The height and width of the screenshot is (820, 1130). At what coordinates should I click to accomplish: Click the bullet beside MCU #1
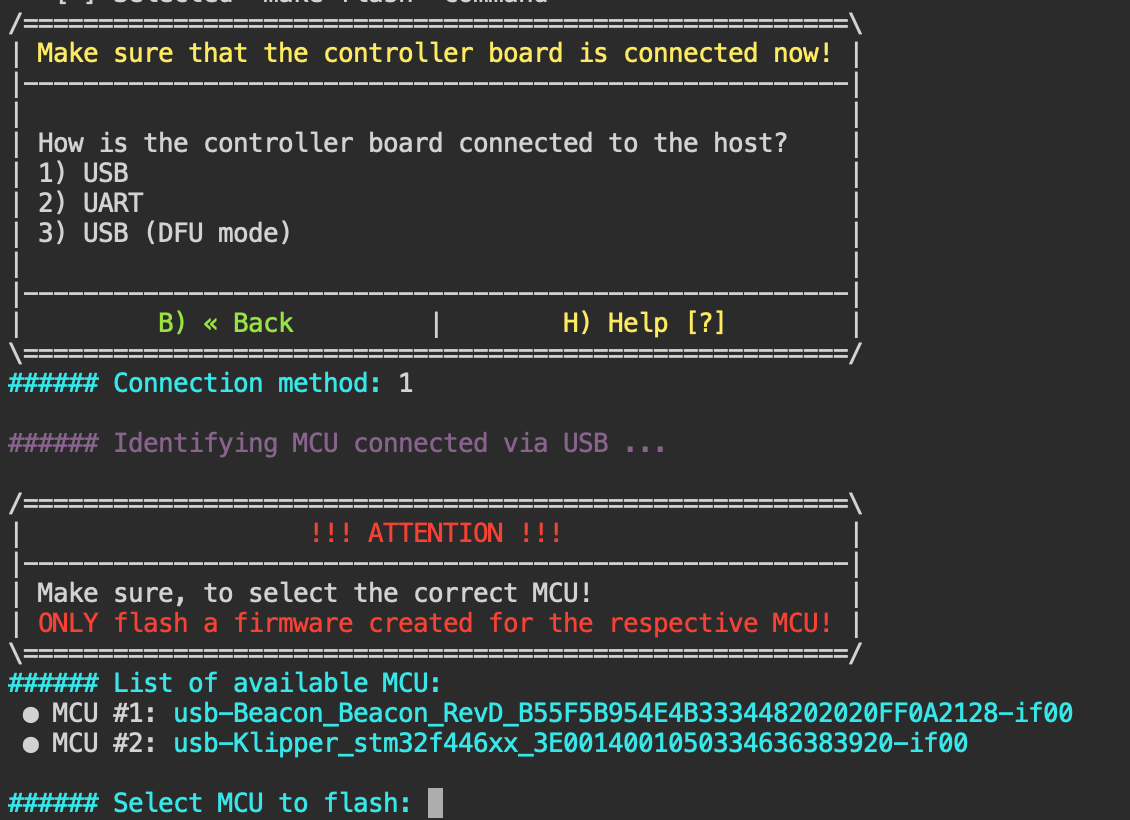(30, 714)
